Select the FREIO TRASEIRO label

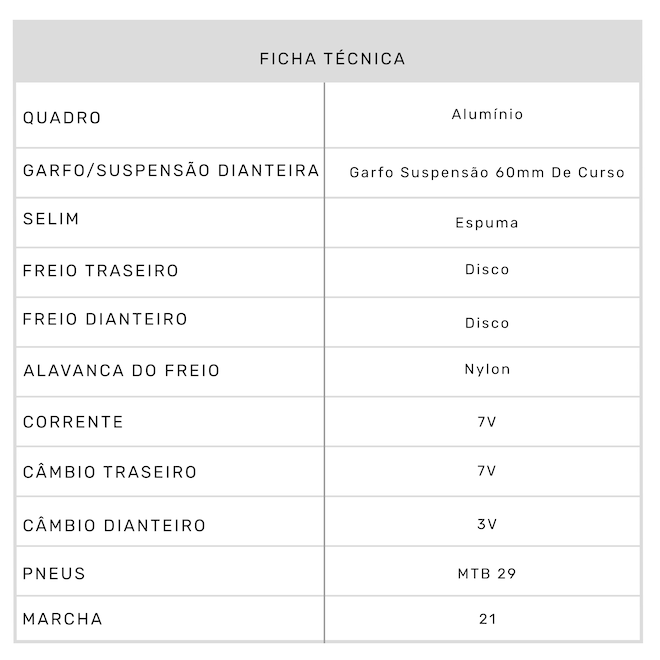101,270
